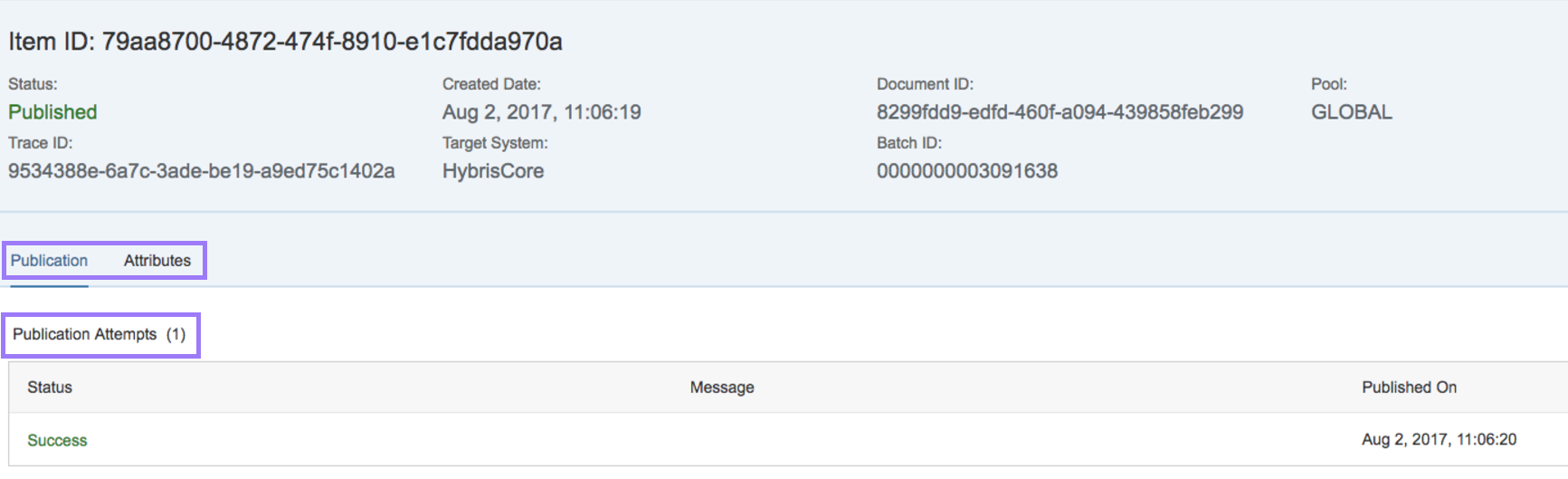This screenshot has height=479, width=1568.
Task: Select the Publication tab
Action: (x=49, y=261)
